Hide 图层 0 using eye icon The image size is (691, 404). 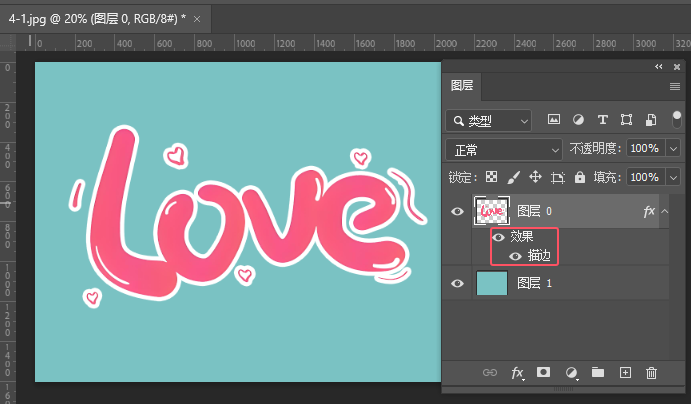pyautogui.click(x=457, y=211)
